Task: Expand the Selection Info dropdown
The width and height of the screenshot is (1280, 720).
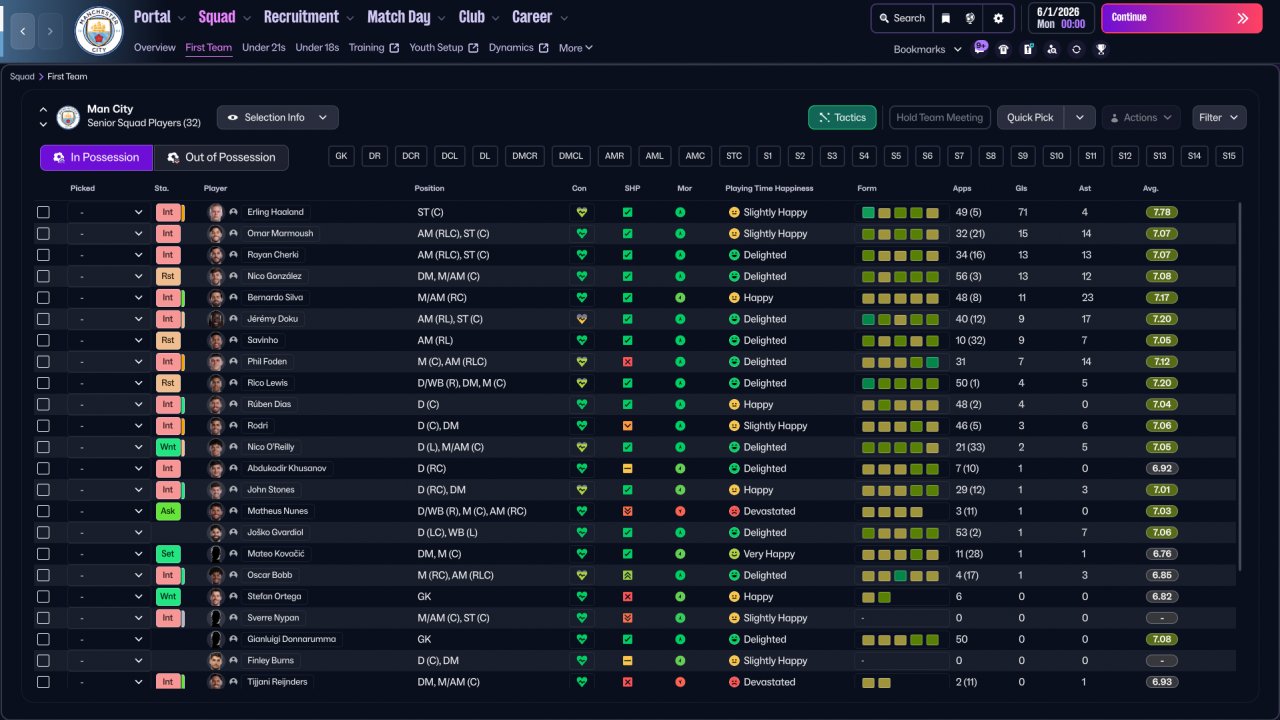Action: pyautogui.click(x=278, y=118)
